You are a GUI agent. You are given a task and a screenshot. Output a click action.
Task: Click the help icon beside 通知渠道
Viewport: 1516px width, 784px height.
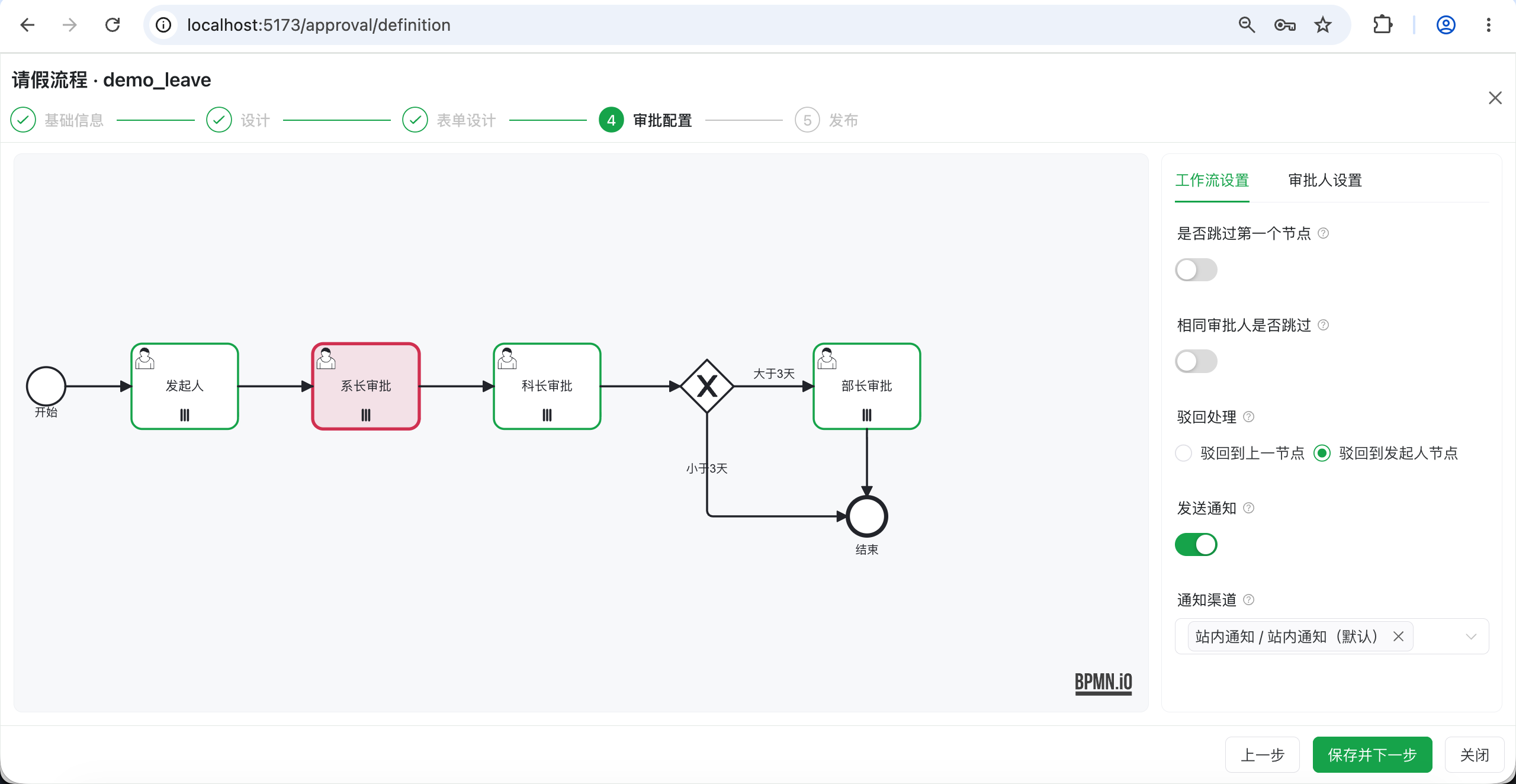pos(1249,600)
